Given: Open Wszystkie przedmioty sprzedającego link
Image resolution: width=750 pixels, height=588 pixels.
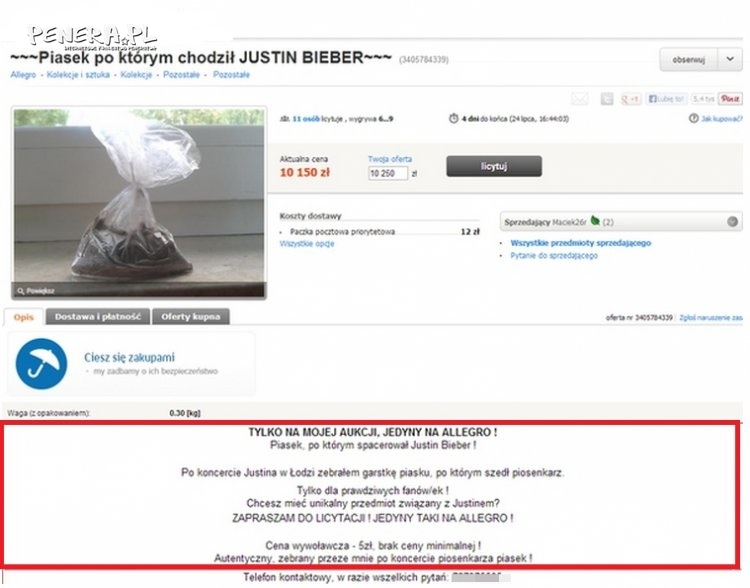Looking at the screenshot, I should tap(580, 243).
